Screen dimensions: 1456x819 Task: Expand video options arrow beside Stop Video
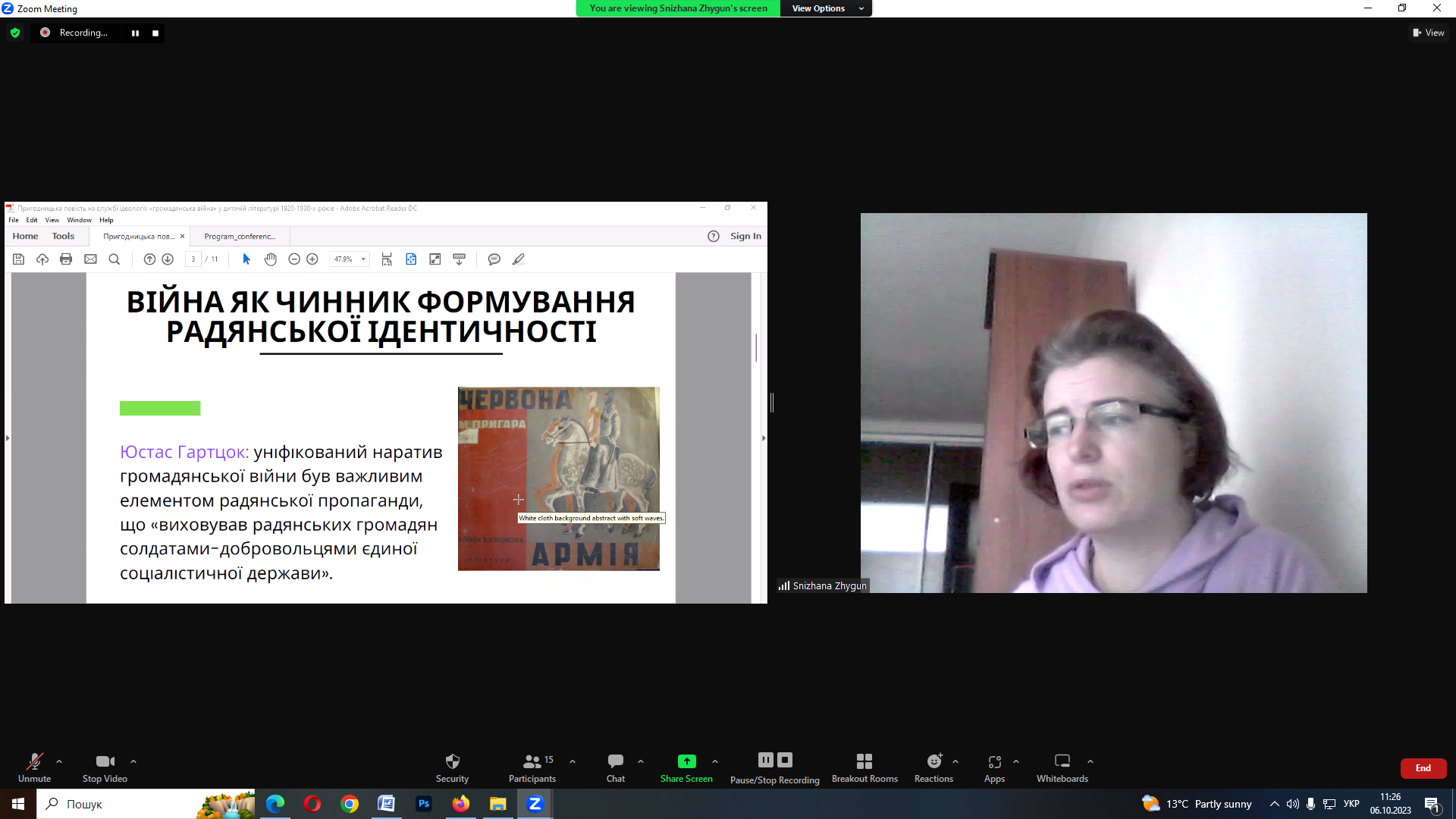click(x=133, y=761)
